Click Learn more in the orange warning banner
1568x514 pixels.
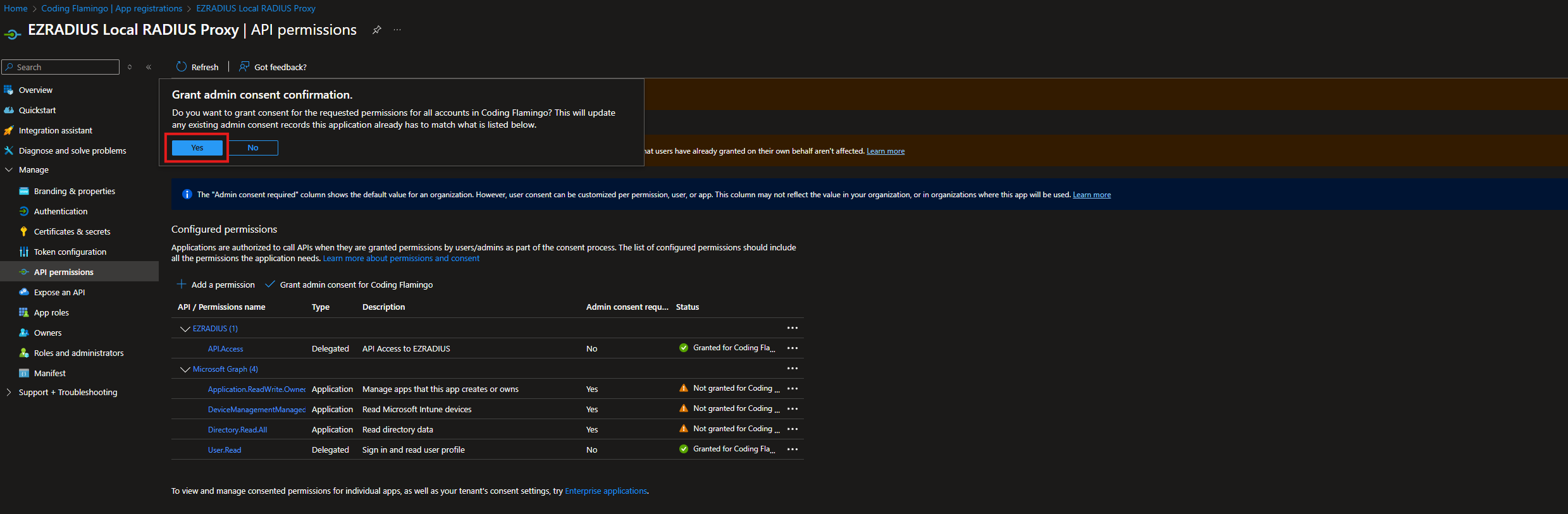(886, 151)
